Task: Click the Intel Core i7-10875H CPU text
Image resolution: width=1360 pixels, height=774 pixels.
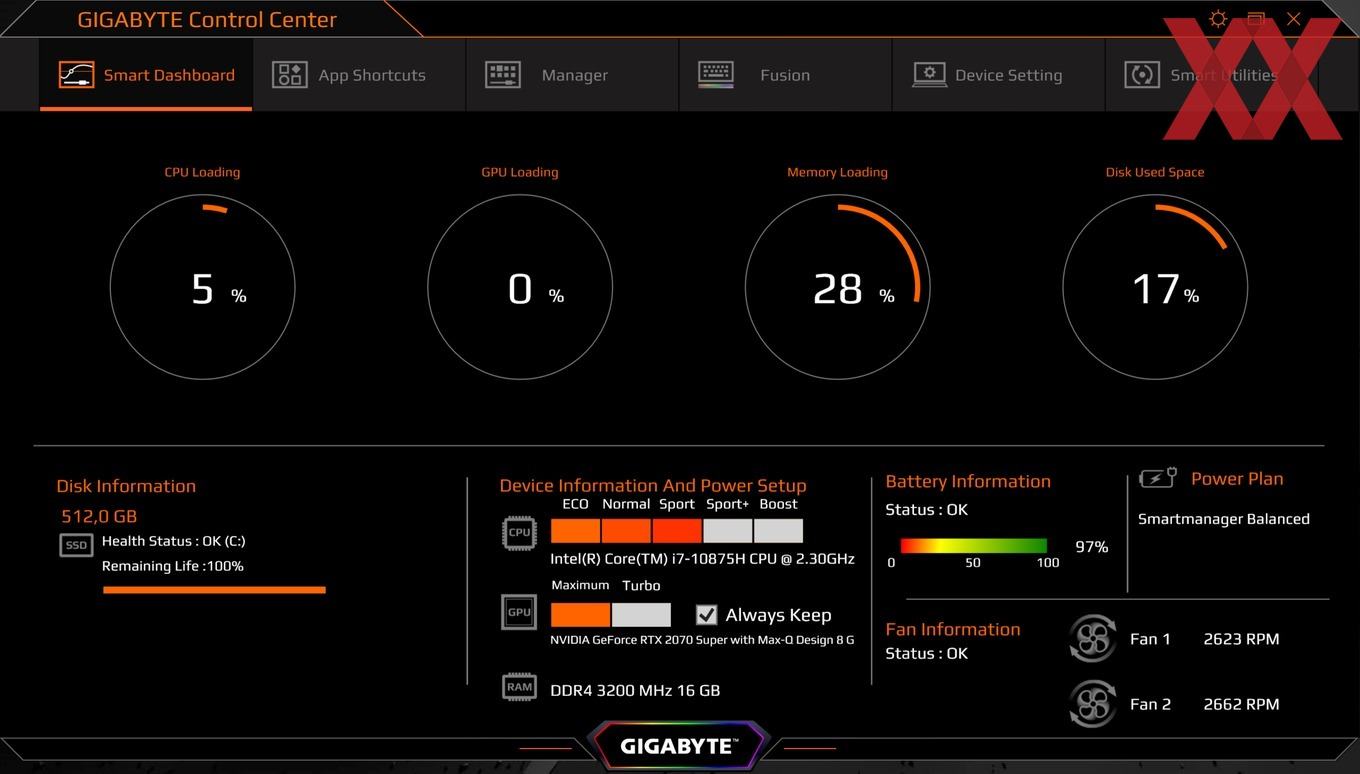Action: [x=702, y=559]
